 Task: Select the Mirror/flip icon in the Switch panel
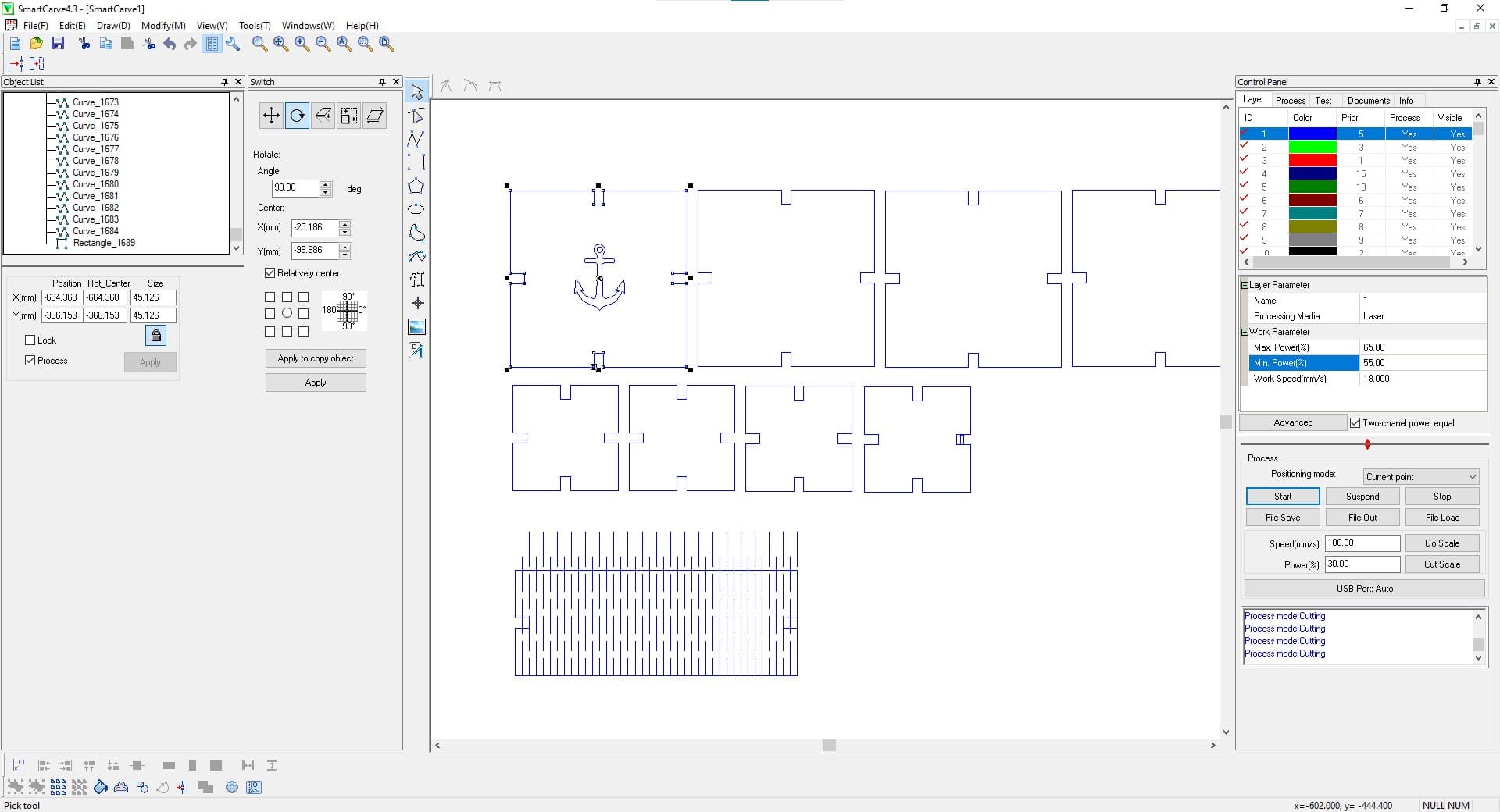323,116
